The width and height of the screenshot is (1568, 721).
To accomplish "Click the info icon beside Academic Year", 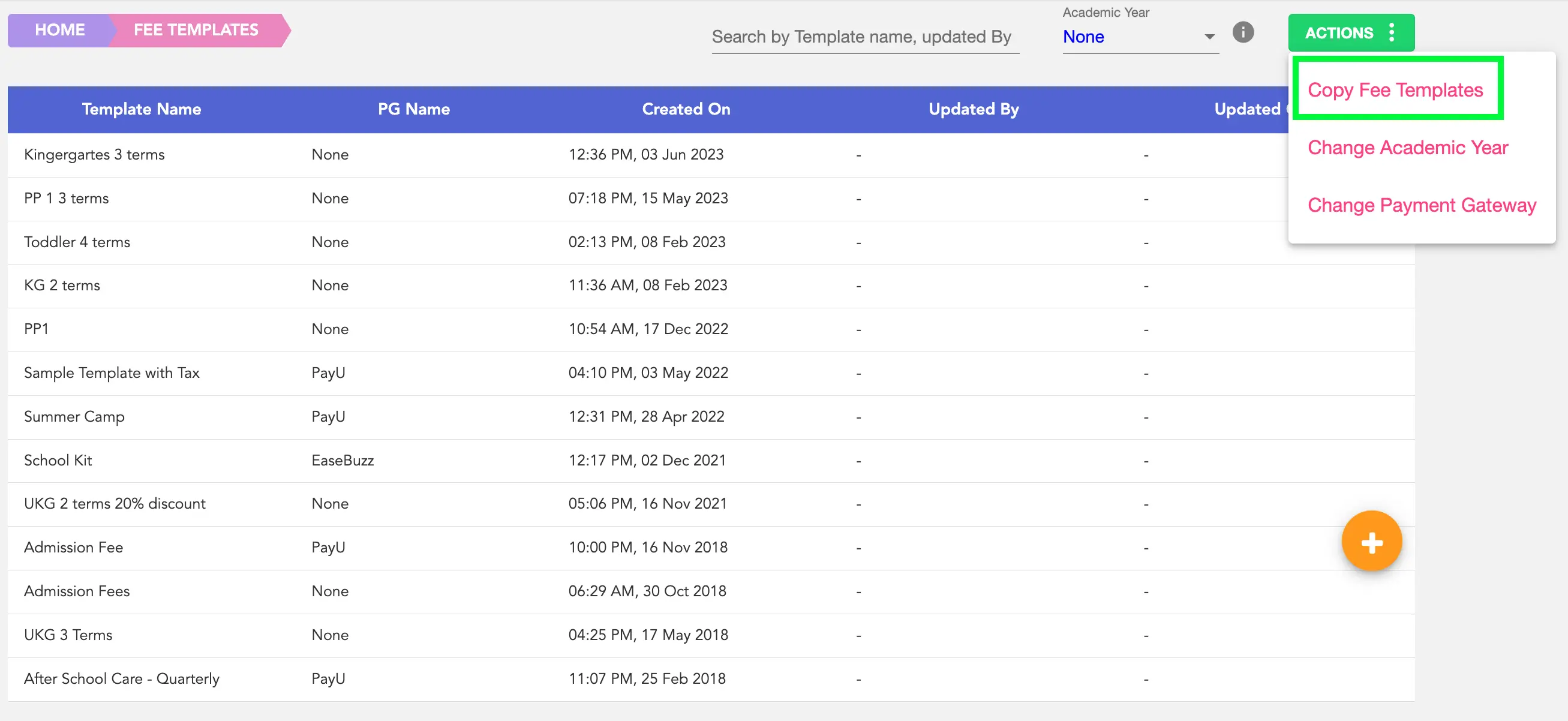I will 1243,32.
